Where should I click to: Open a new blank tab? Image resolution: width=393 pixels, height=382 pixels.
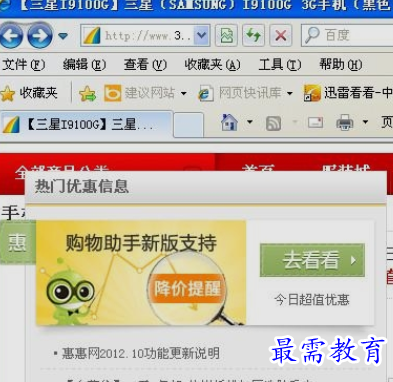click(x=189, y=125)
